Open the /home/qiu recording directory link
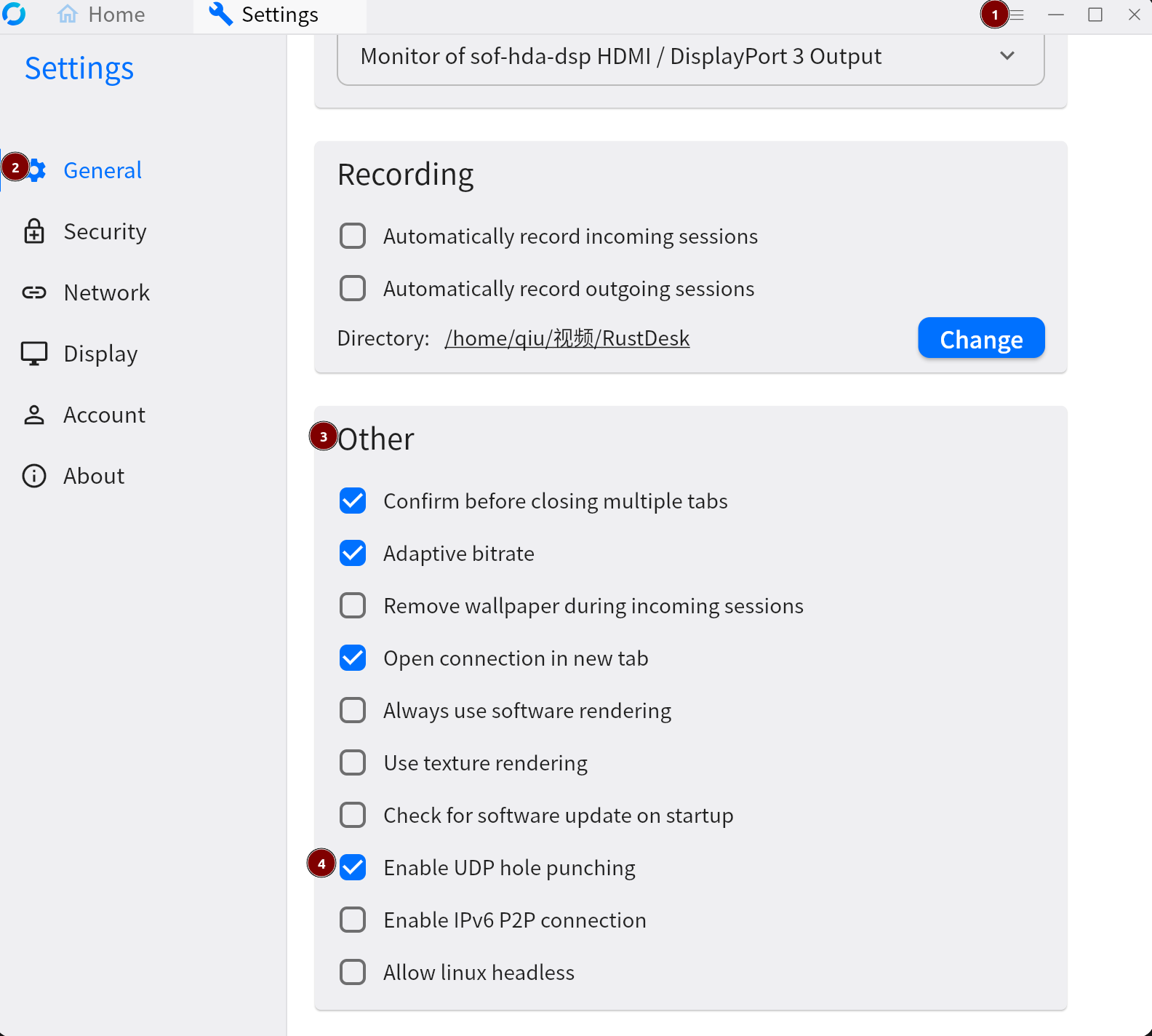This screenshot has height=1036, width=1152. click(567, 338)
